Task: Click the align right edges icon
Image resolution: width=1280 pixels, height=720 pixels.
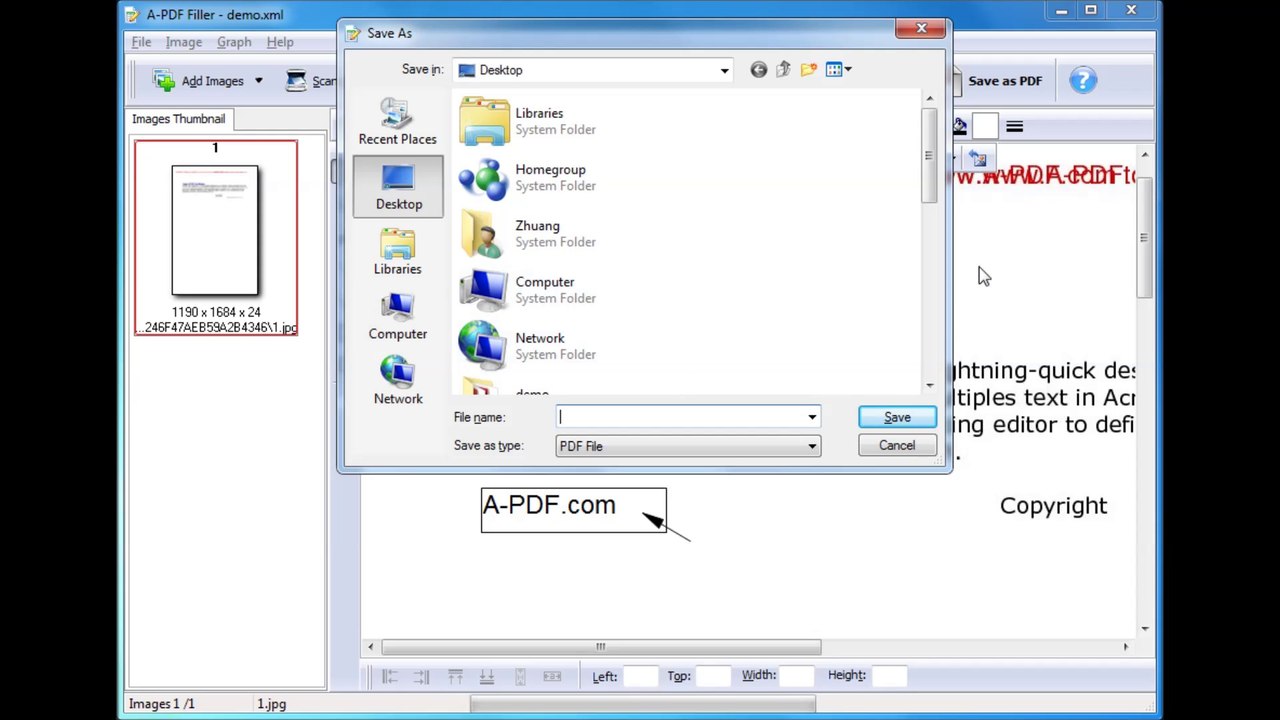Action: pos(421,677)
